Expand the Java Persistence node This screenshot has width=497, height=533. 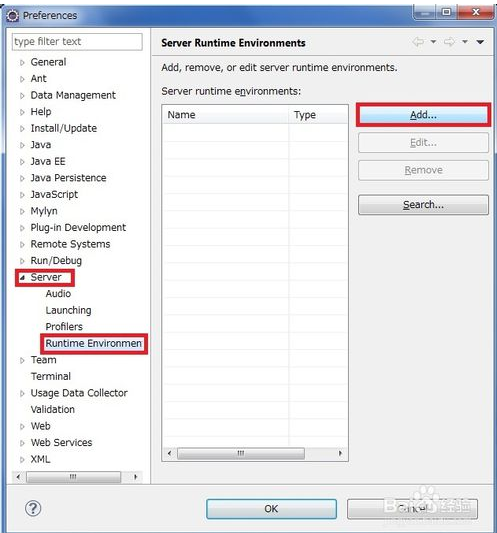click(x=22, y=178)
